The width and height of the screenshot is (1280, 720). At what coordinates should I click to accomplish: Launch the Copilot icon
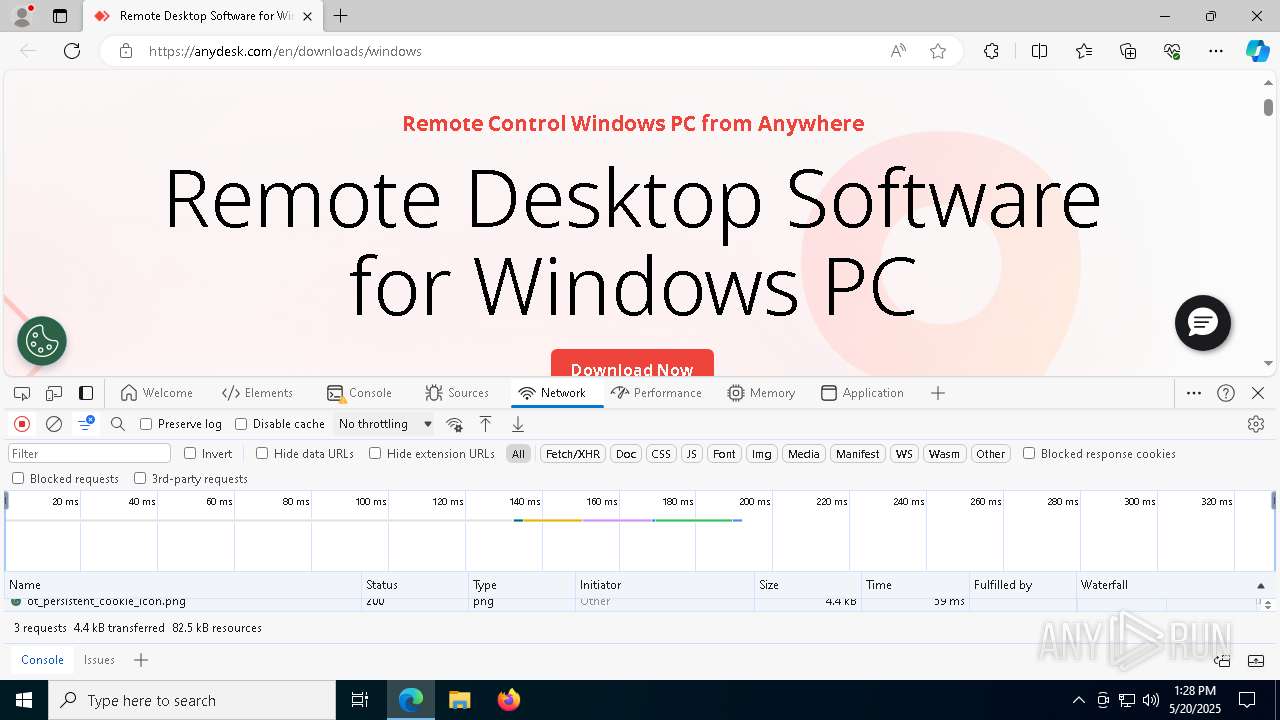pos(1257,51)
